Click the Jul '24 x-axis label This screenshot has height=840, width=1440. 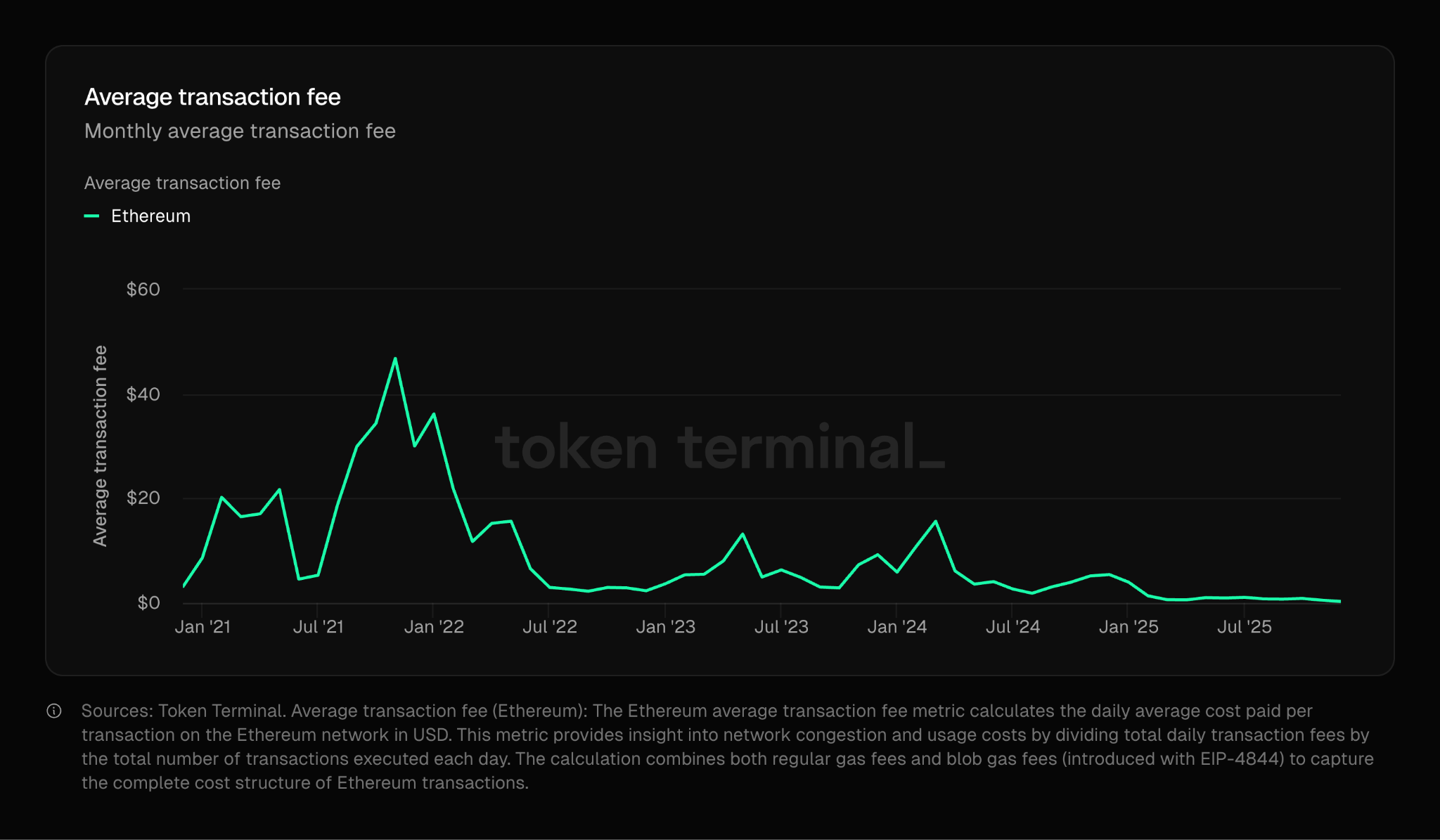coord(1012,626)
